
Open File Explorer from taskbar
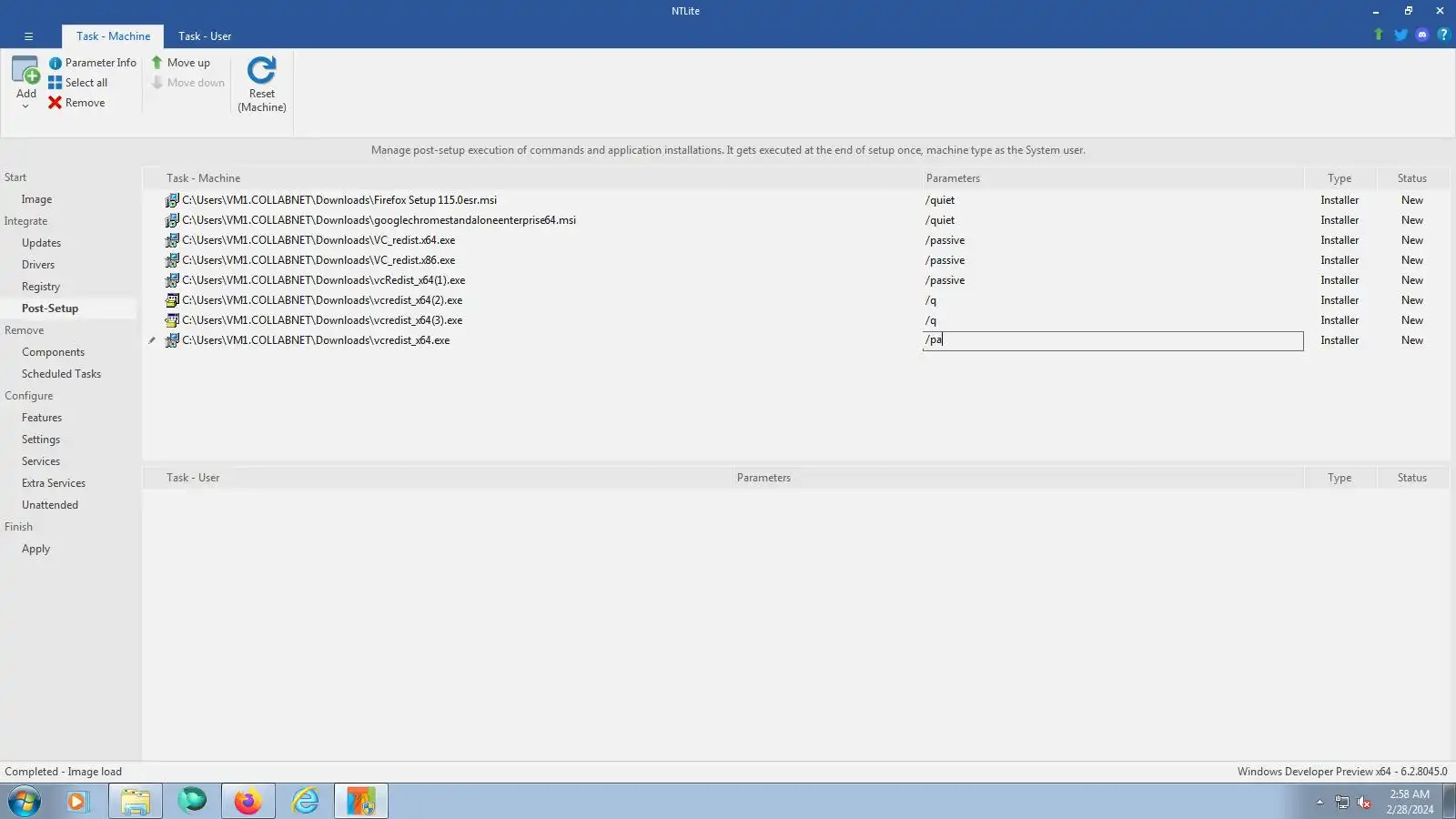click(136, 802)
